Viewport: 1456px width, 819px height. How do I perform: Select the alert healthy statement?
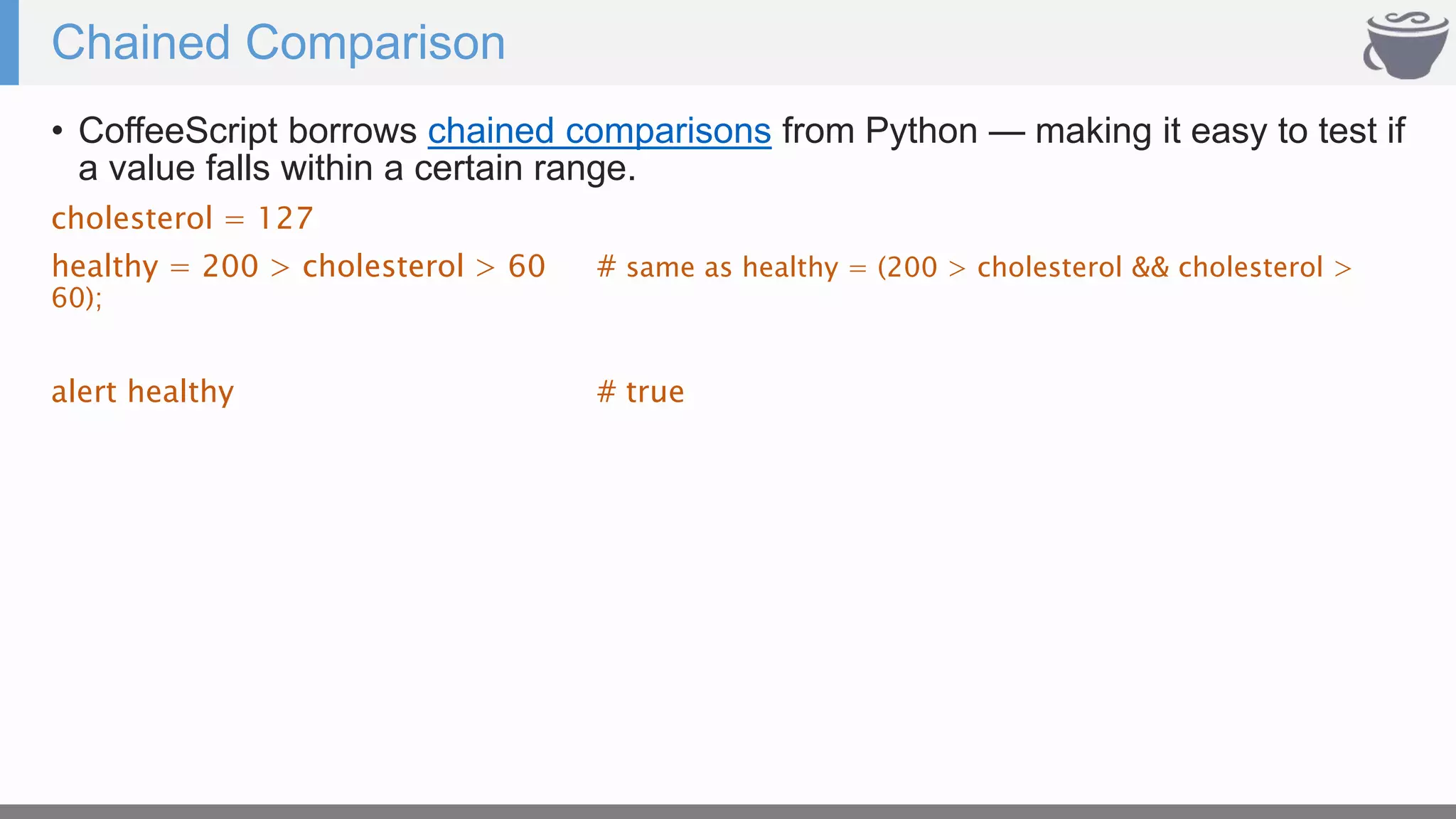point(142,392)
